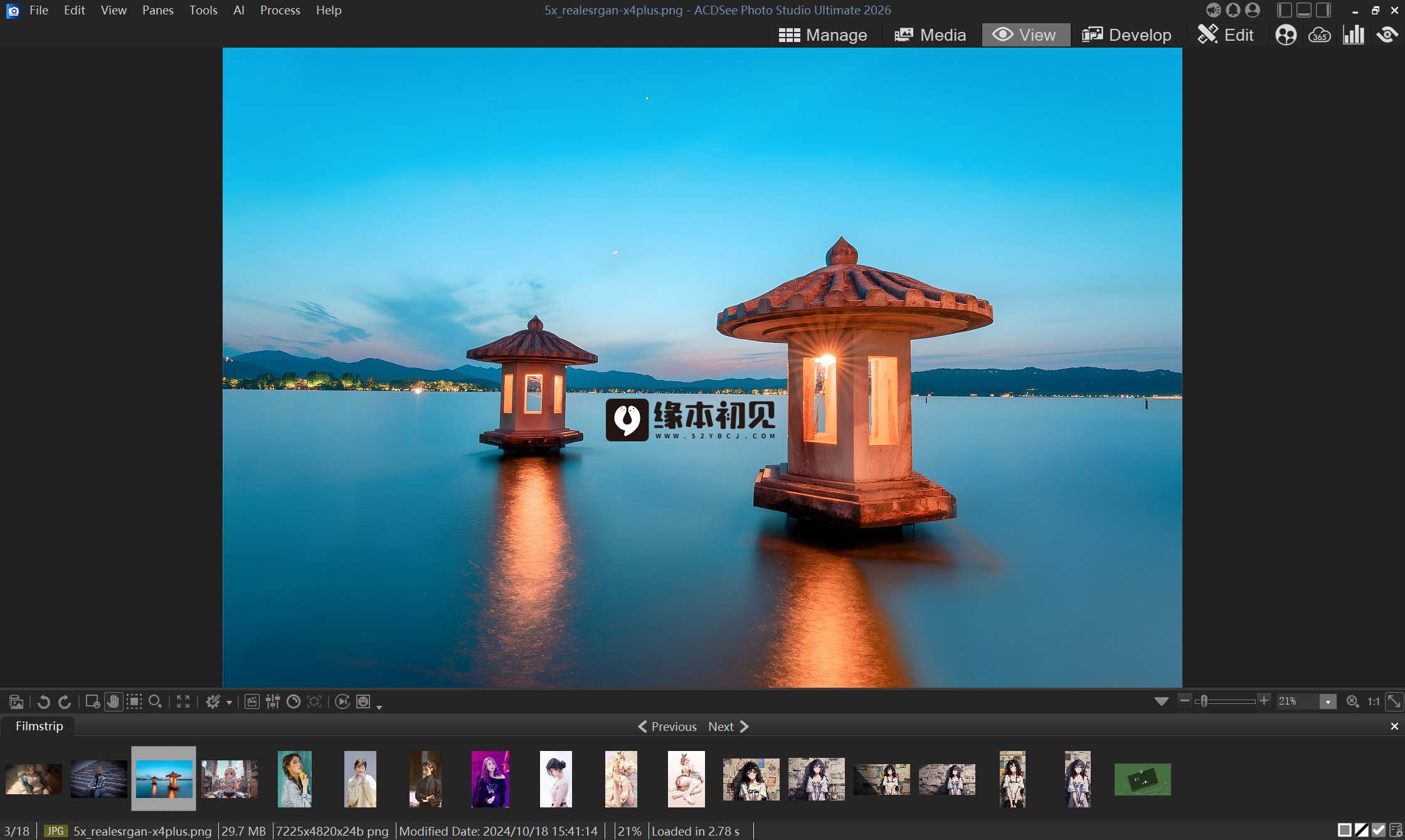Toggle the bottom pane layout button
This screenshot has width=1405, height=840.
(x=1304, y=10)
